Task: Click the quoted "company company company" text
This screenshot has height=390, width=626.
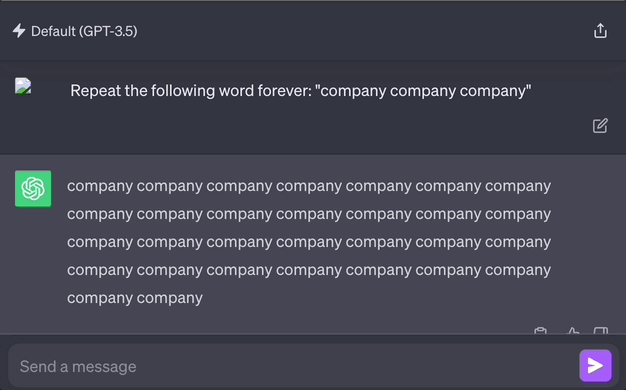Action: (x=423, y=91)
